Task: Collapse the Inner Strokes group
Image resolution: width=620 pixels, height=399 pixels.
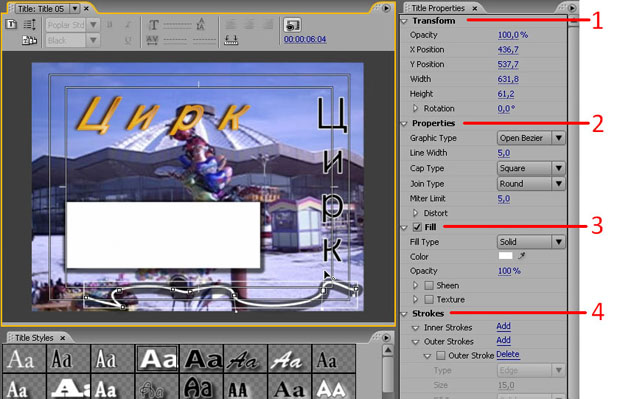Action: (416, 328)
